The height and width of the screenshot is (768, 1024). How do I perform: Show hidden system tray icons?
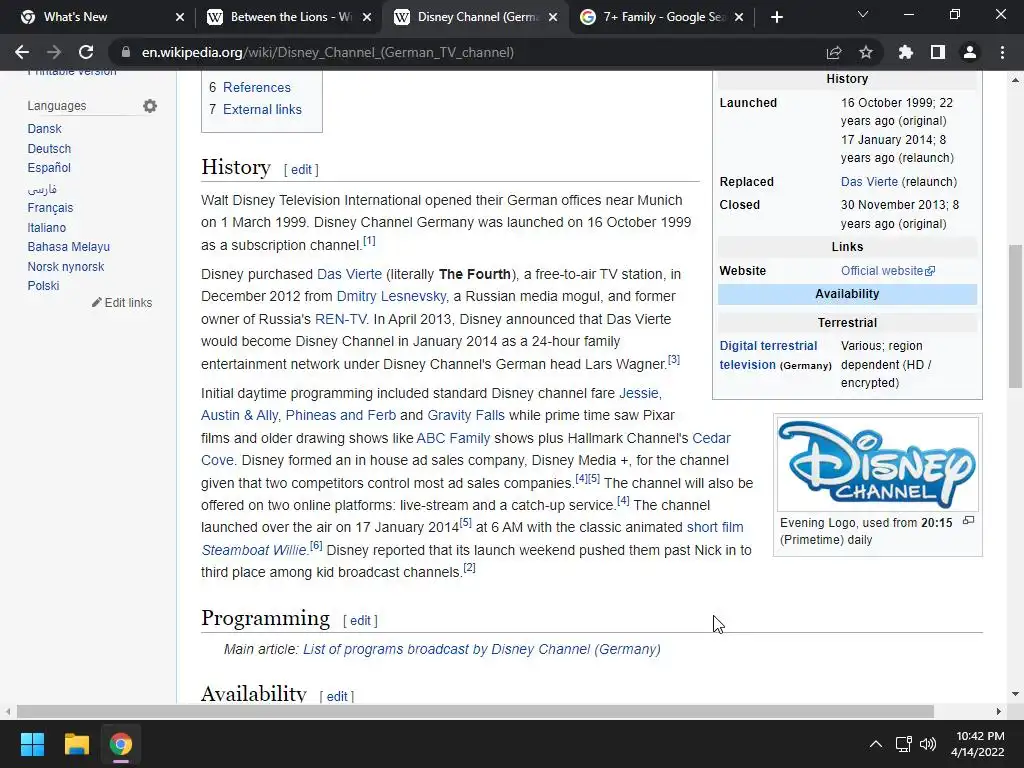coord(876,744)
